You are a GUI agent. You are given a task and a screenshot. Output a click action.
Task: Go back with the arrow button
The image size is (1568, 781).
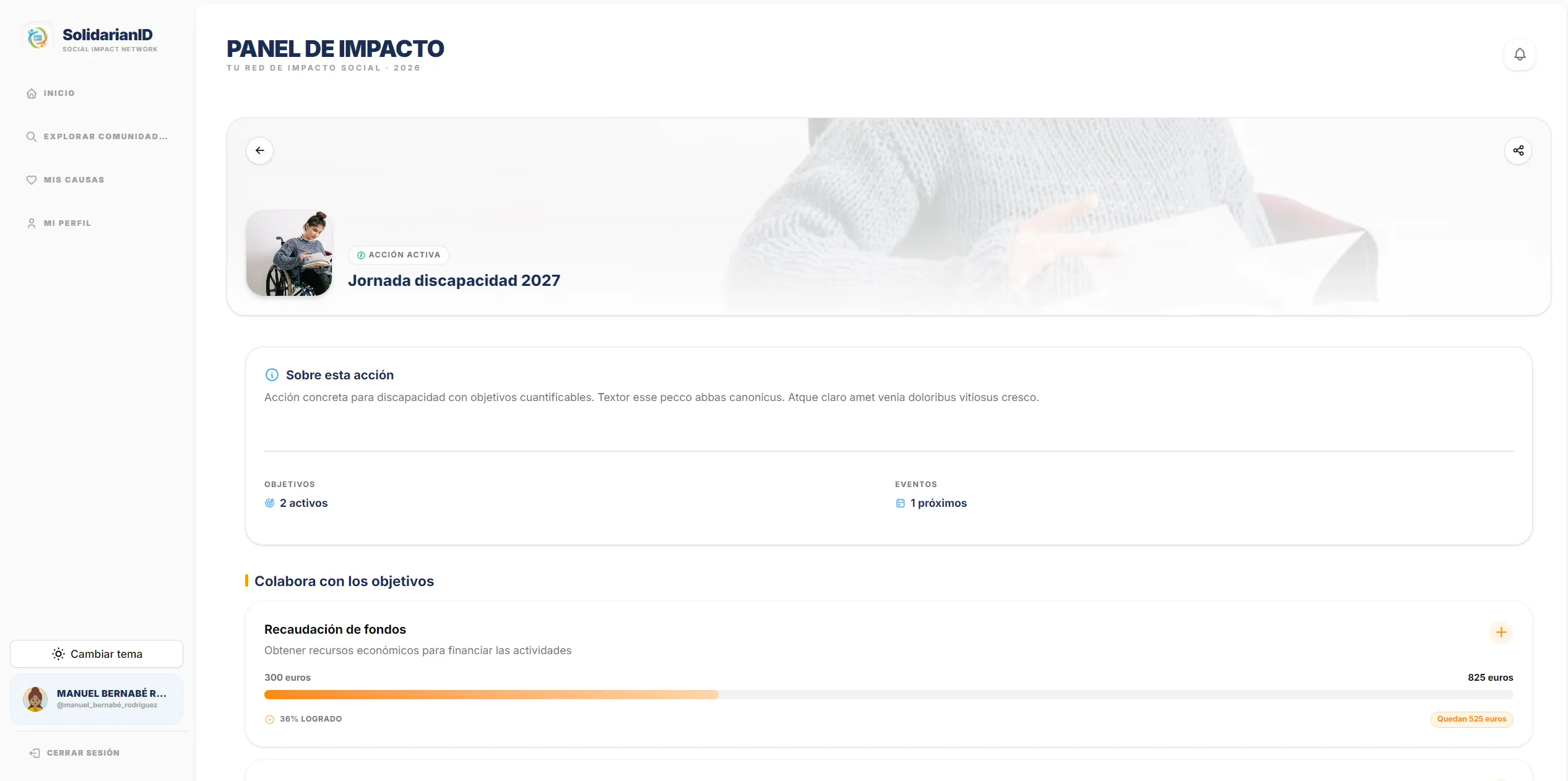pos(259,150)
